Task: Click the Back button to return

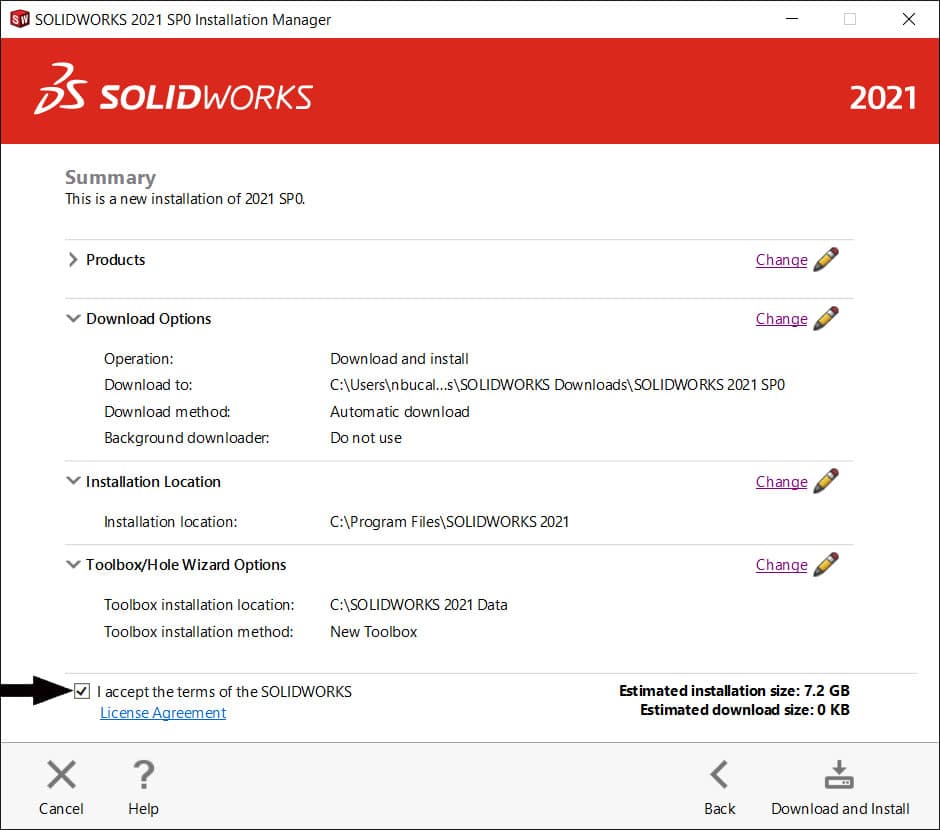Action: 719,785
